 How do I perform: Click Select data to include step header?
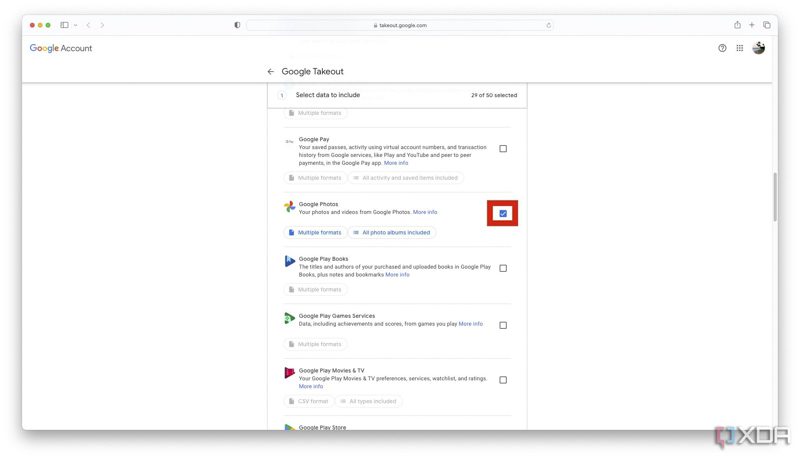328,95
